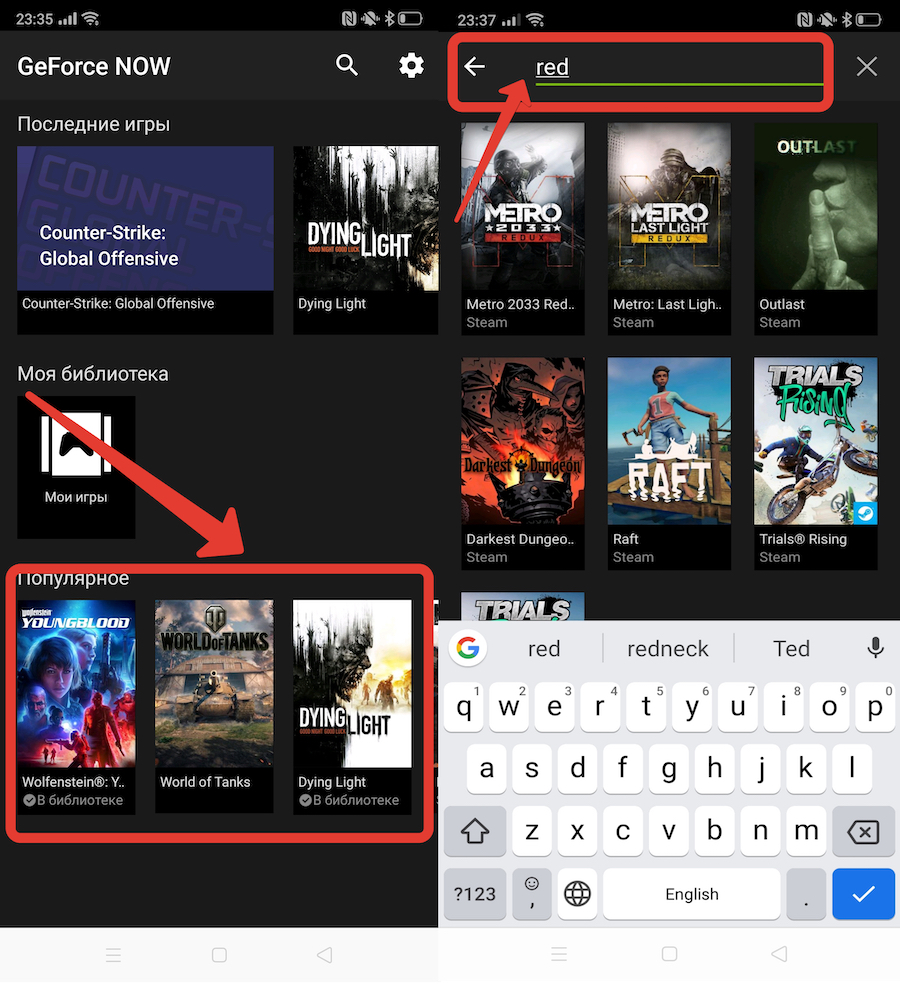Tap the globe language switch key
Viewport: 900px width, 985px height.
click(x=577, y=894)
